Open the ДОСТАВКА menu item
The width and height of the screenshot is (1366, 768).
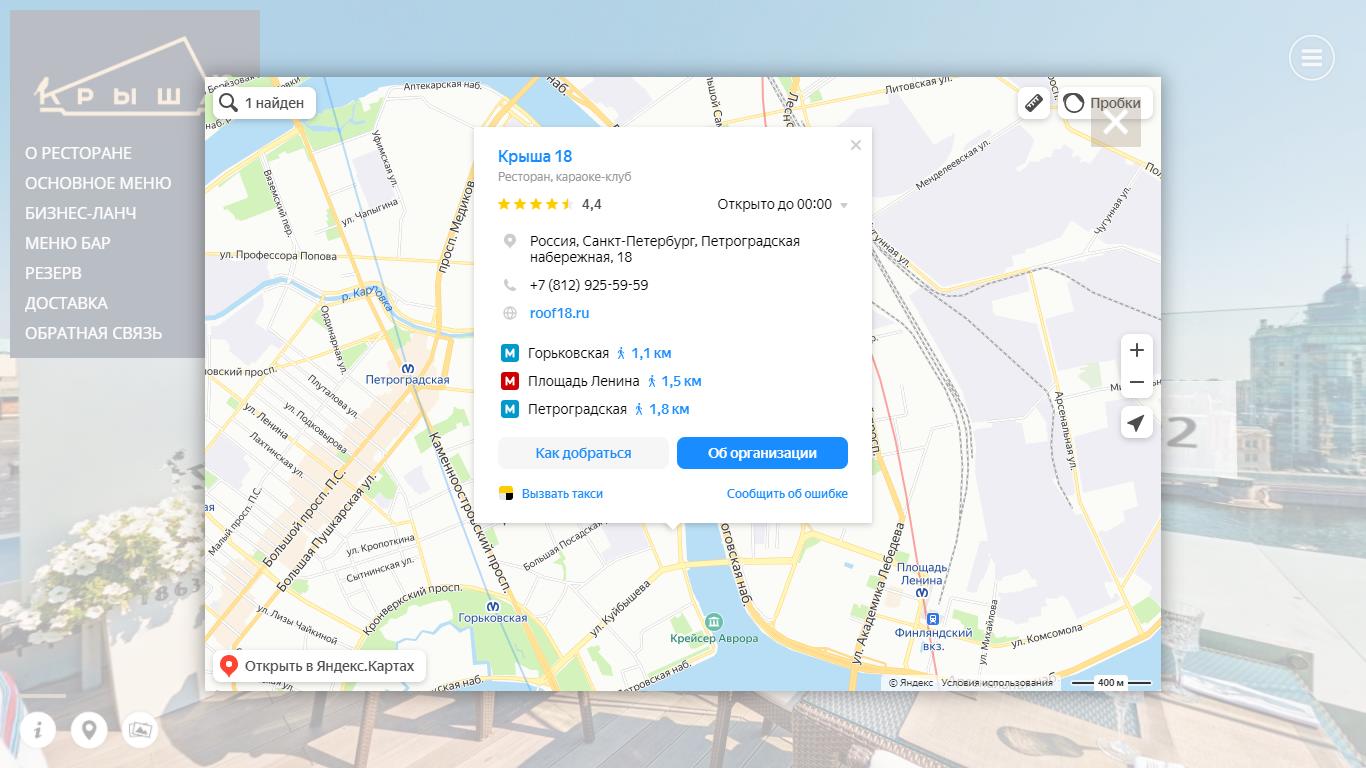click(66, 303)
